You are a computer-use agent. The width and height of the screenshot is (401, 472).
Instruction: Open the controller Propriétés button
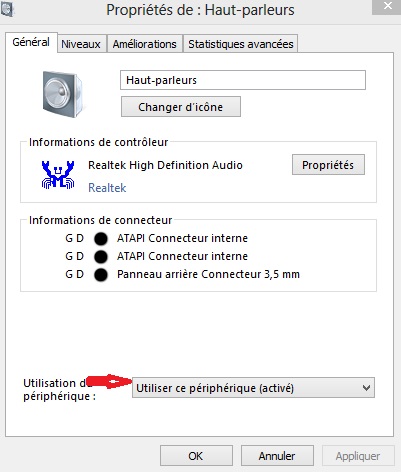[x=328, y=165]
